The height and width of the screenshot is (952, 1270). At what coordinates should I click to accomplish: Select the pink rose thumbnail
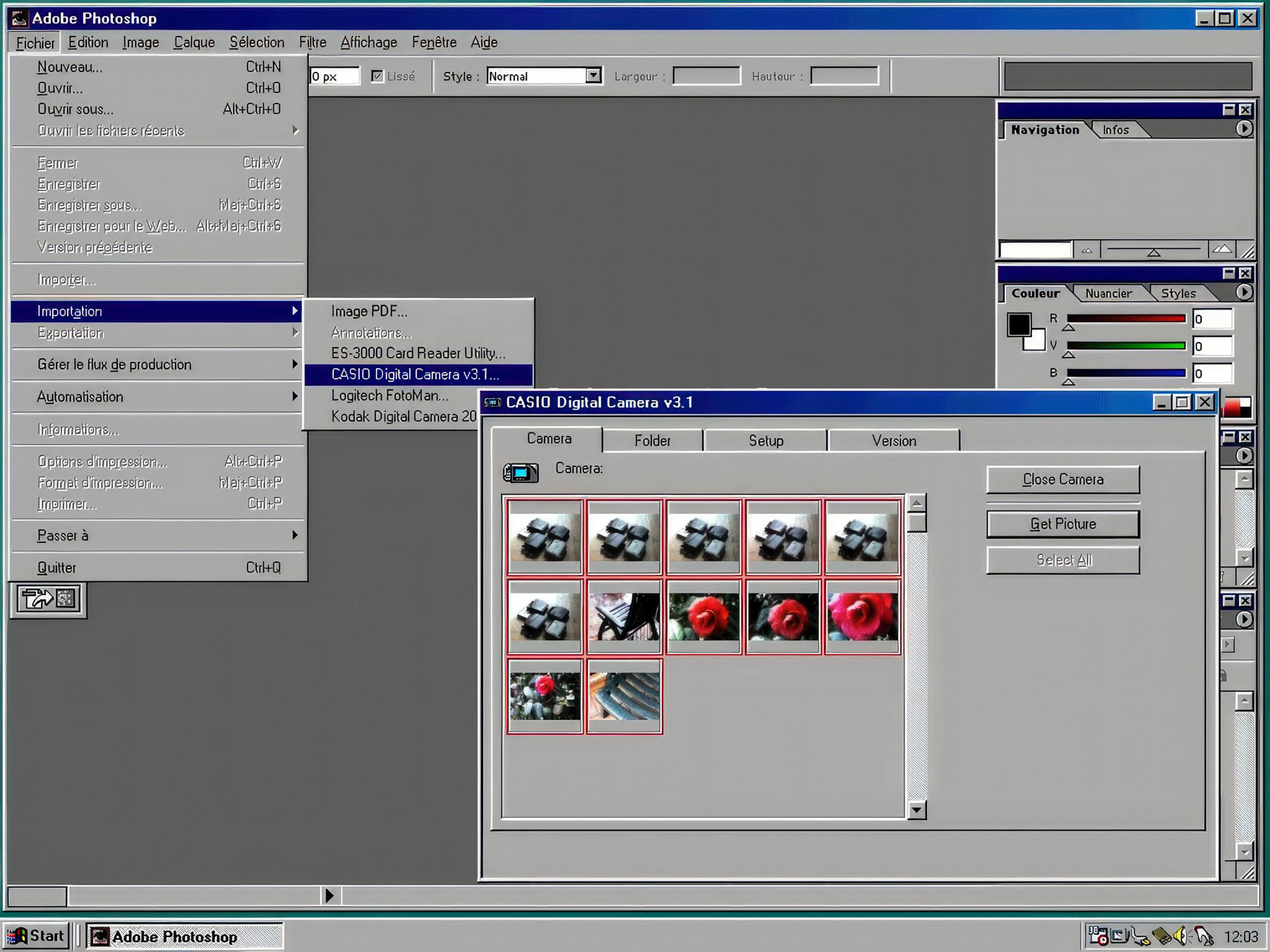[x=862, y=617]
